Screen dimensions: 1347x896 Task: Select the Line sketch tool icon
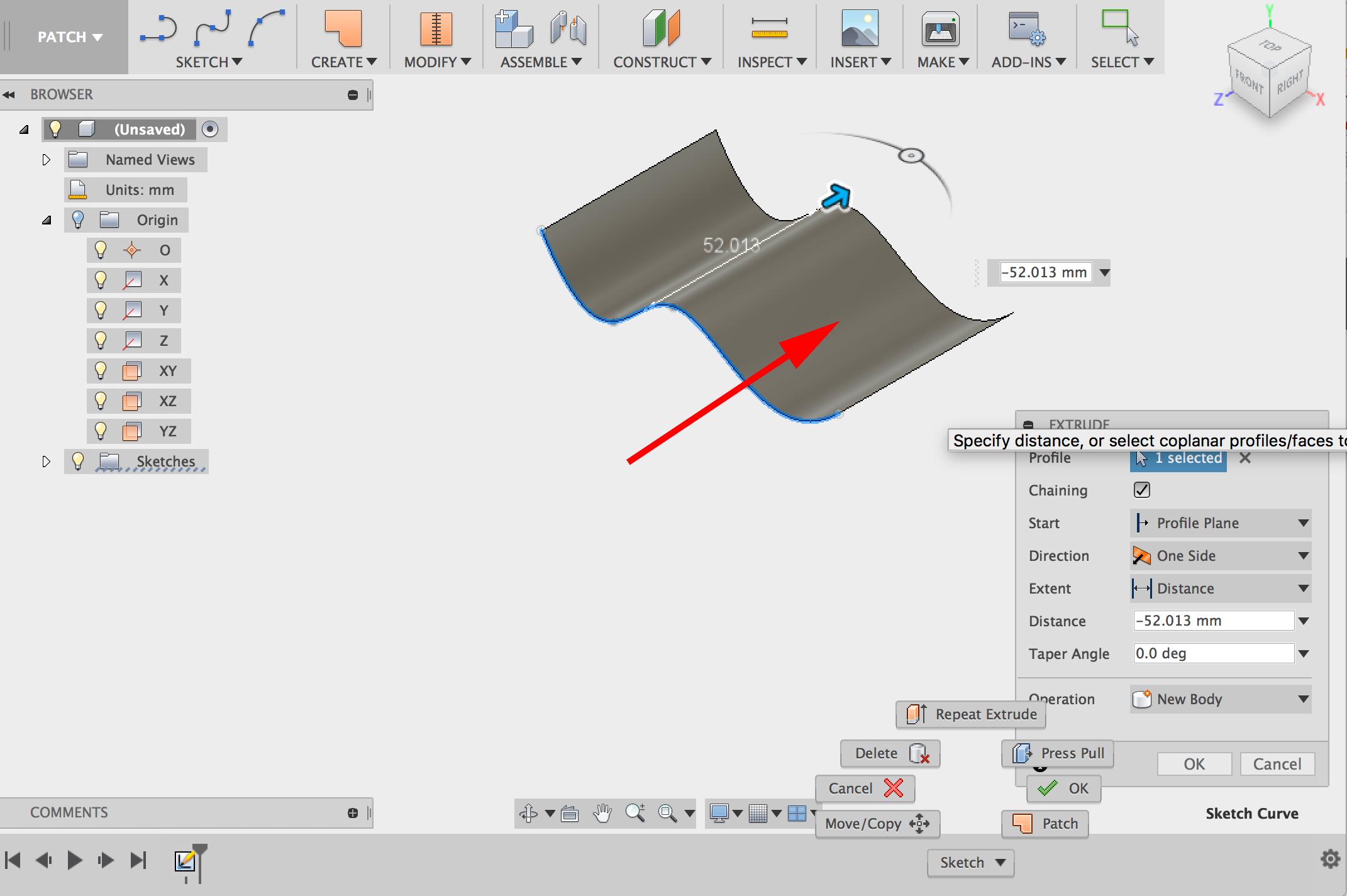158,29
